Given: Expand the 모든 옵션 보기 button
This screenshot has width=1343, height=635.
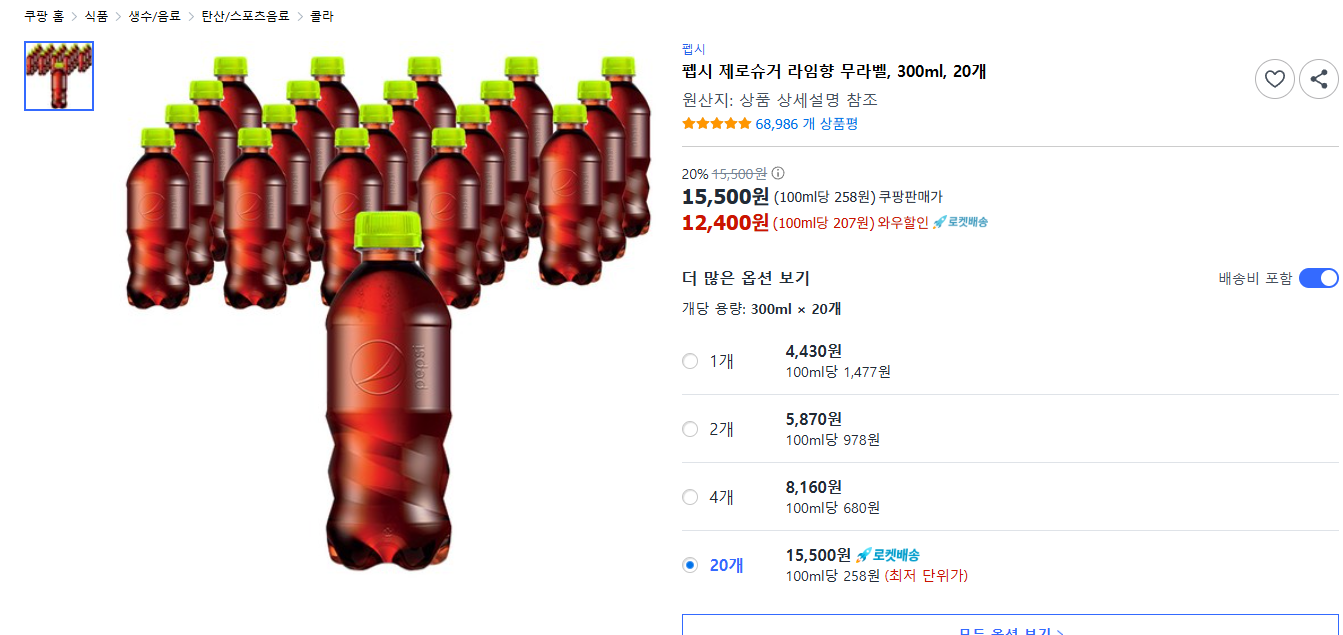Looking at the screenshot, I should pyautogui.click(x=1010, y=627).
